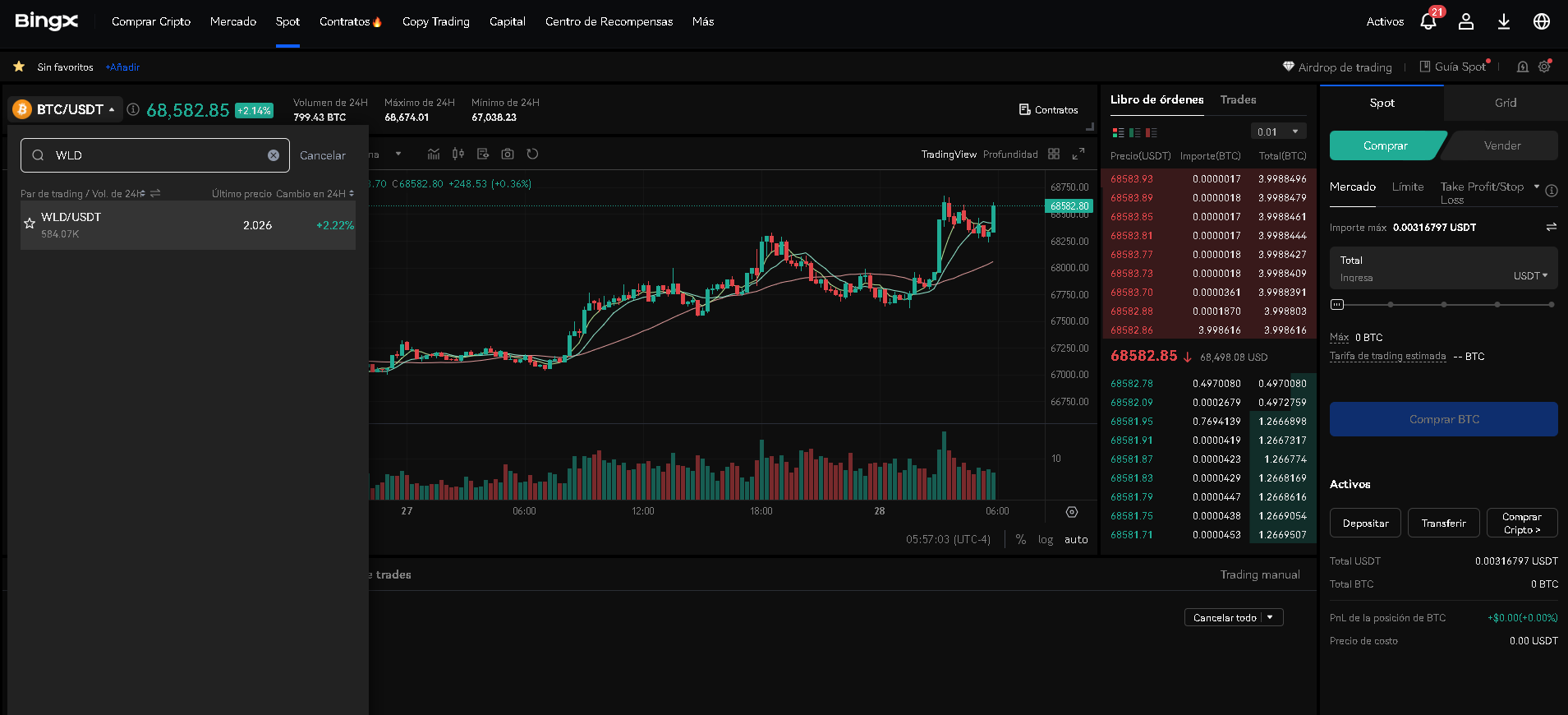
Task: Show both bids and asks order book view
Action: (1118, 132)
